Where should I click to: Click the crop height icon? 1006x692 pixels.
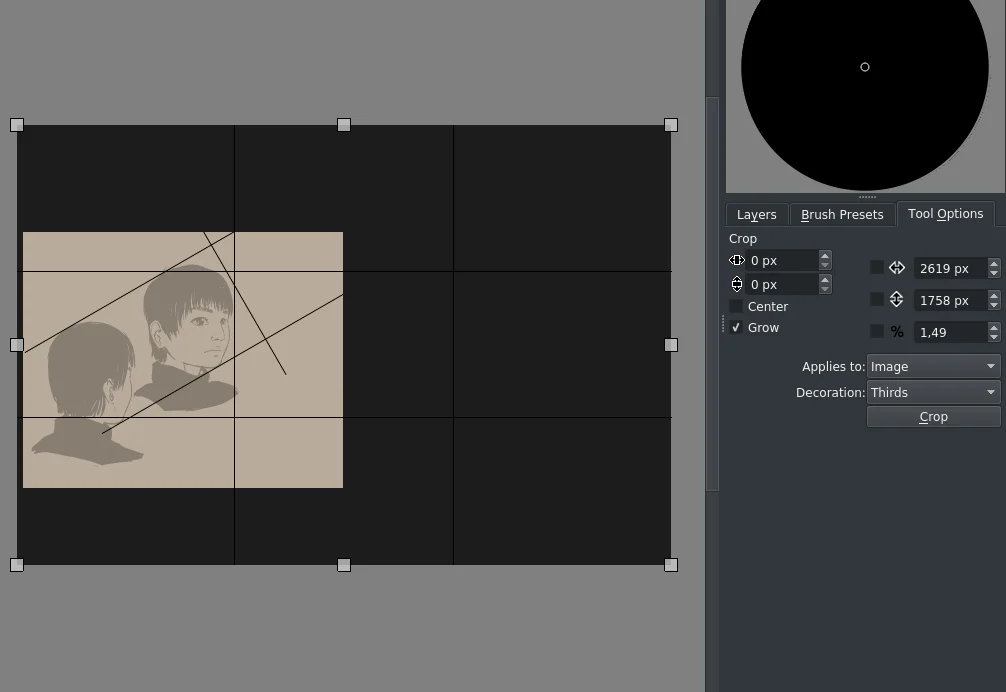[897, 300]
